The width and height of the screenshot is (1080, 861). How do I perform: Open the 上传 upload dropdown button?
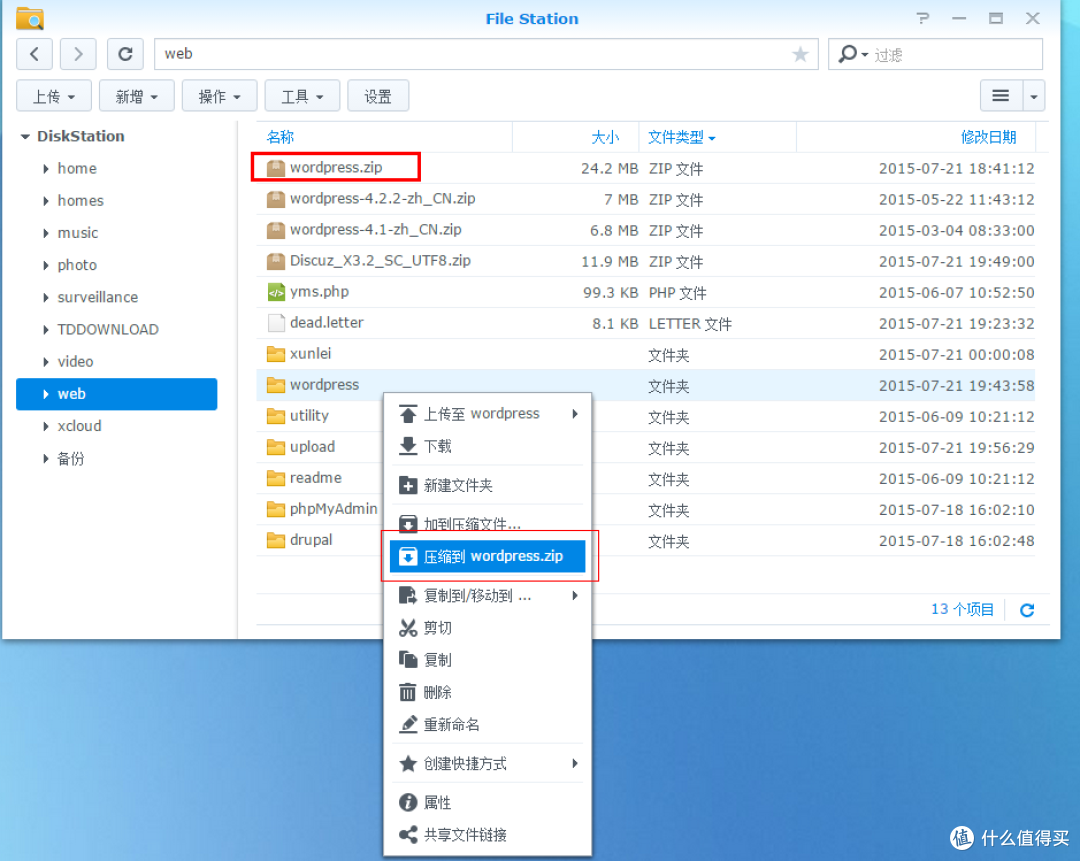(x=54, y=96)
